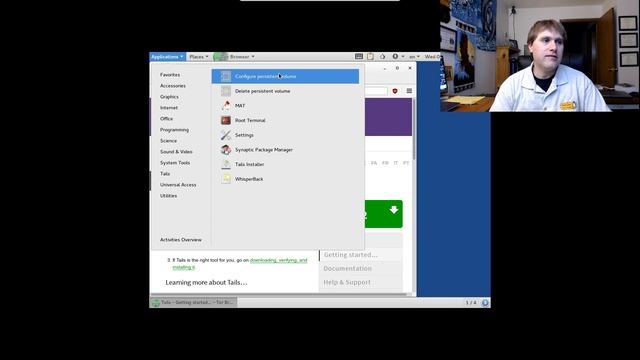The image size is (640, 360).
Task: Open the 'en' keyboard layout dropdown
Action: (414, 57)
